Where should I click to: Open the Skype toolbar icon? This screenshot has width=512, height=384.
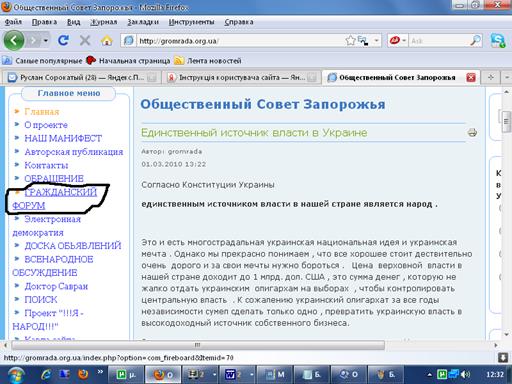[x=498, y=41]
